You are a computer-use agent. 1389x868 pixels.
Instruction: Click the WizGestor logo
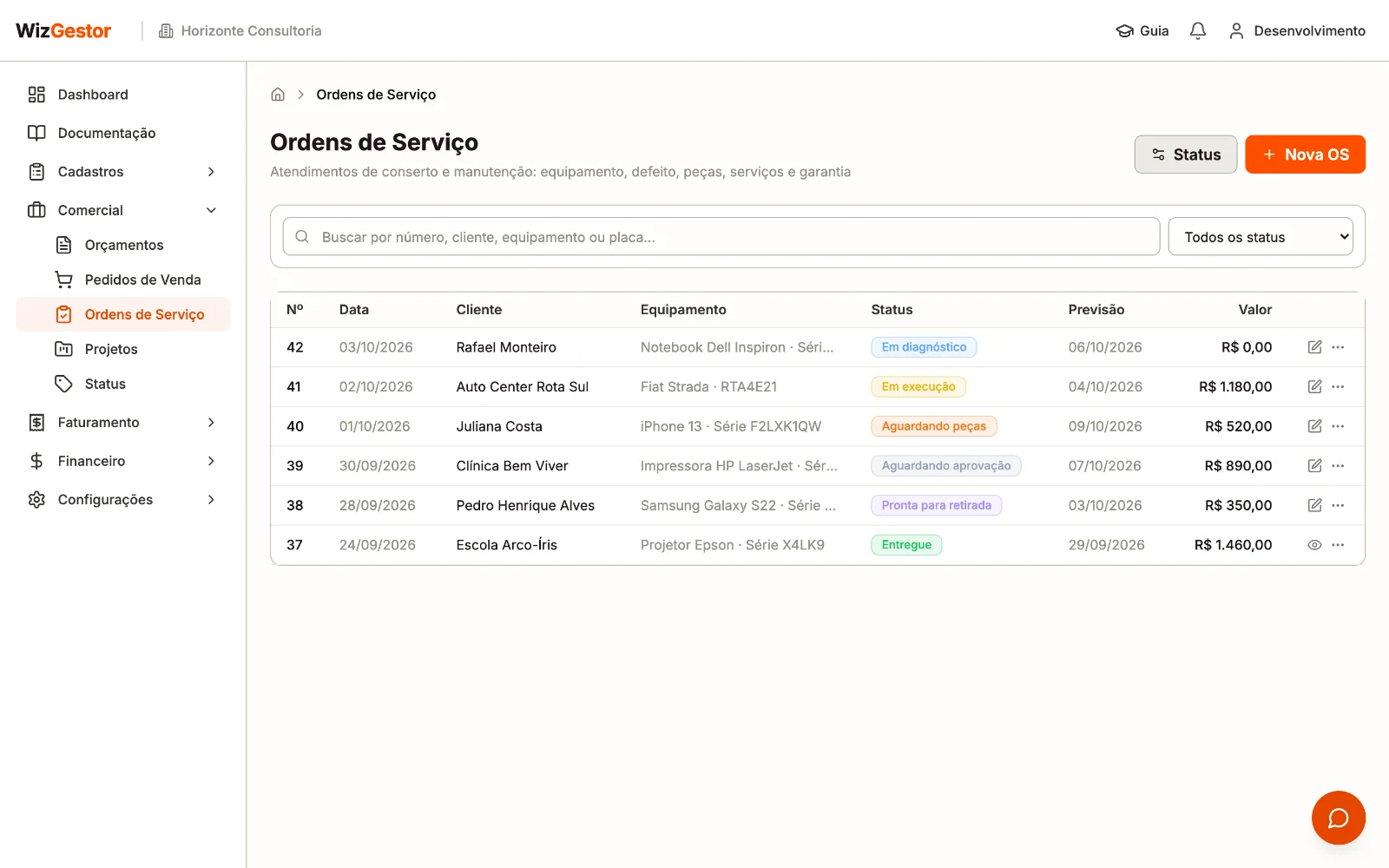coord(63,31)
